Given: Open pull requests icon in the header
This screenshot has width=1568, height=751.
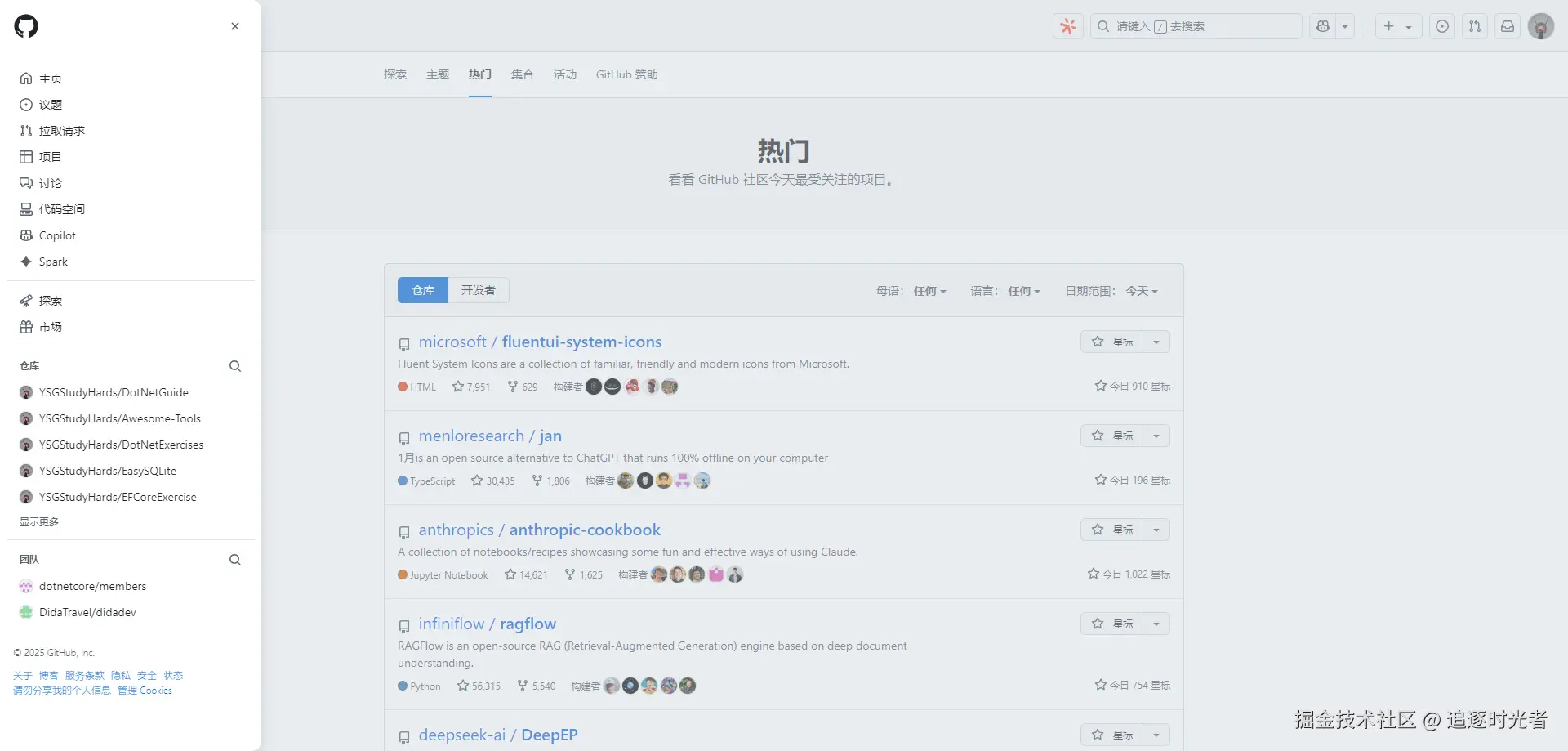Looking at the screenshot, I should [x=1475, y=26].
